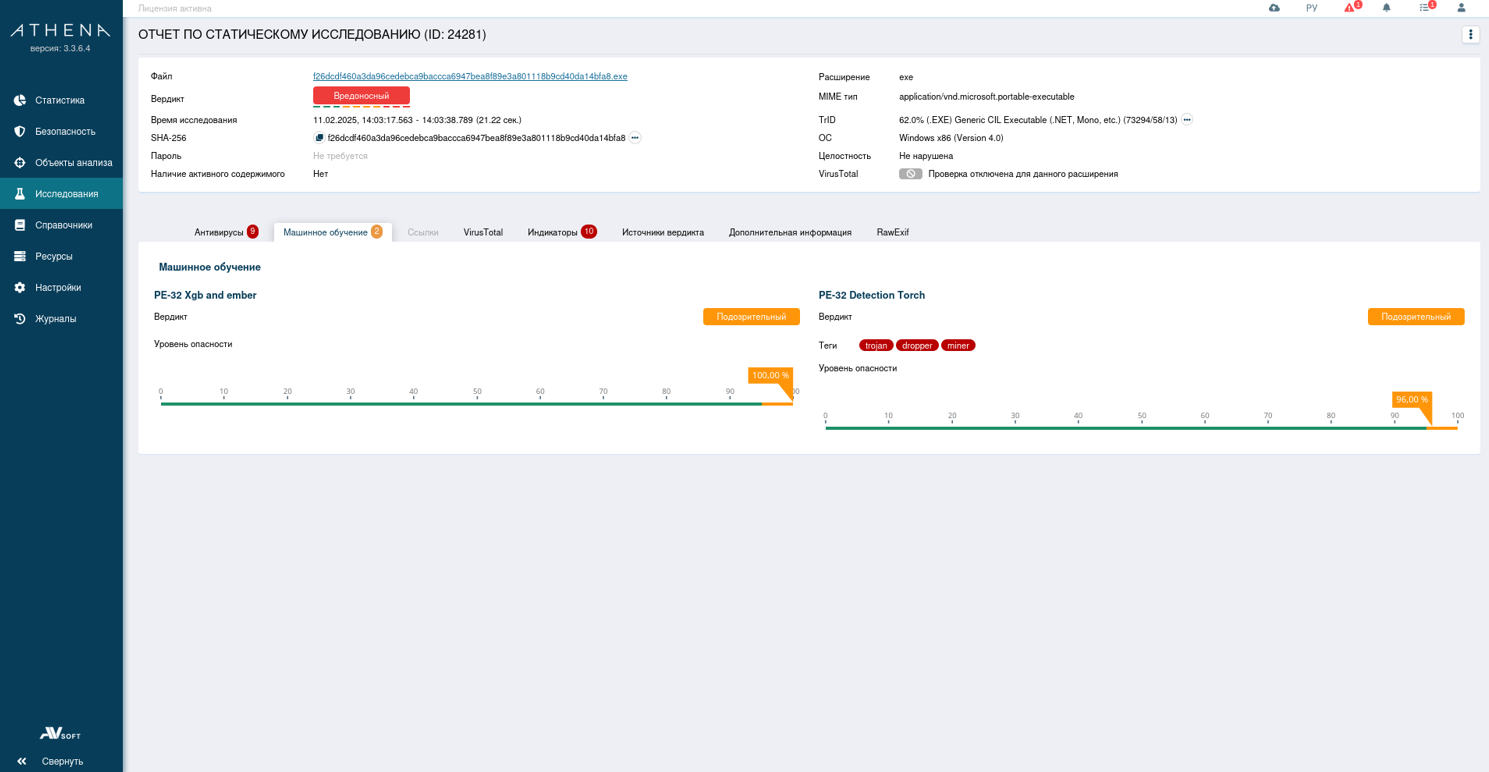
Task: Expand the TrID details ellipsis
Action: [1187, 120]
